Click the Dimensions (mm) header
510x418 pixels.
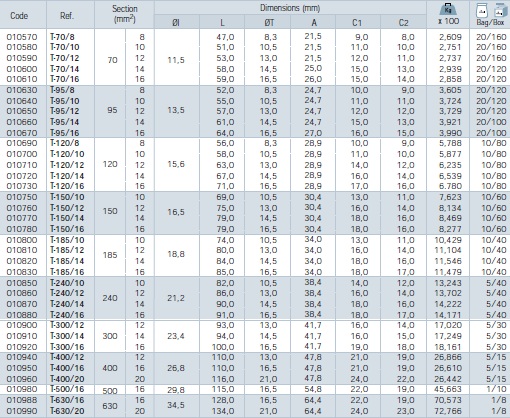290,8
